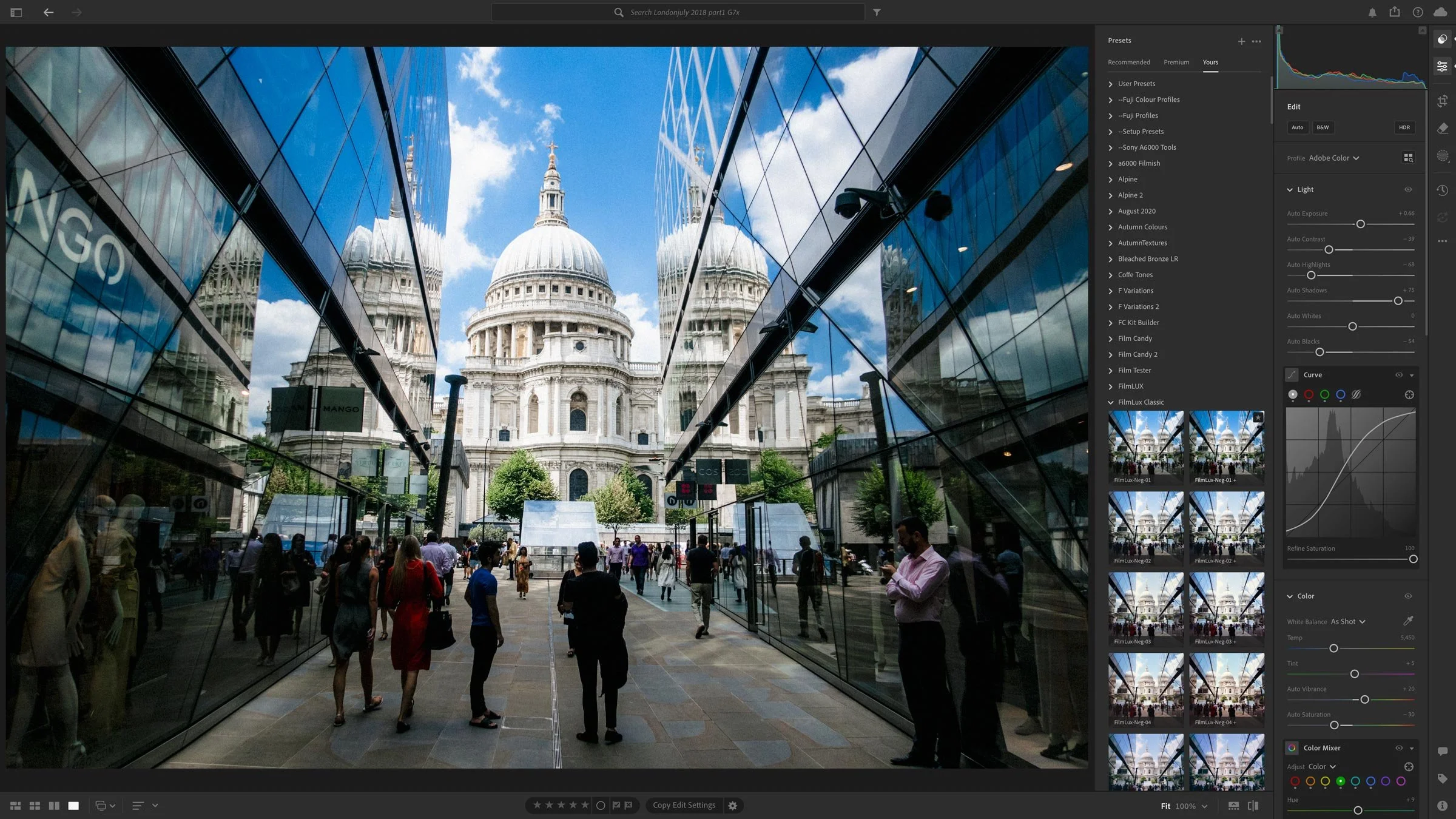
Task: Click the filter funnel beside search
Action: 877,12
